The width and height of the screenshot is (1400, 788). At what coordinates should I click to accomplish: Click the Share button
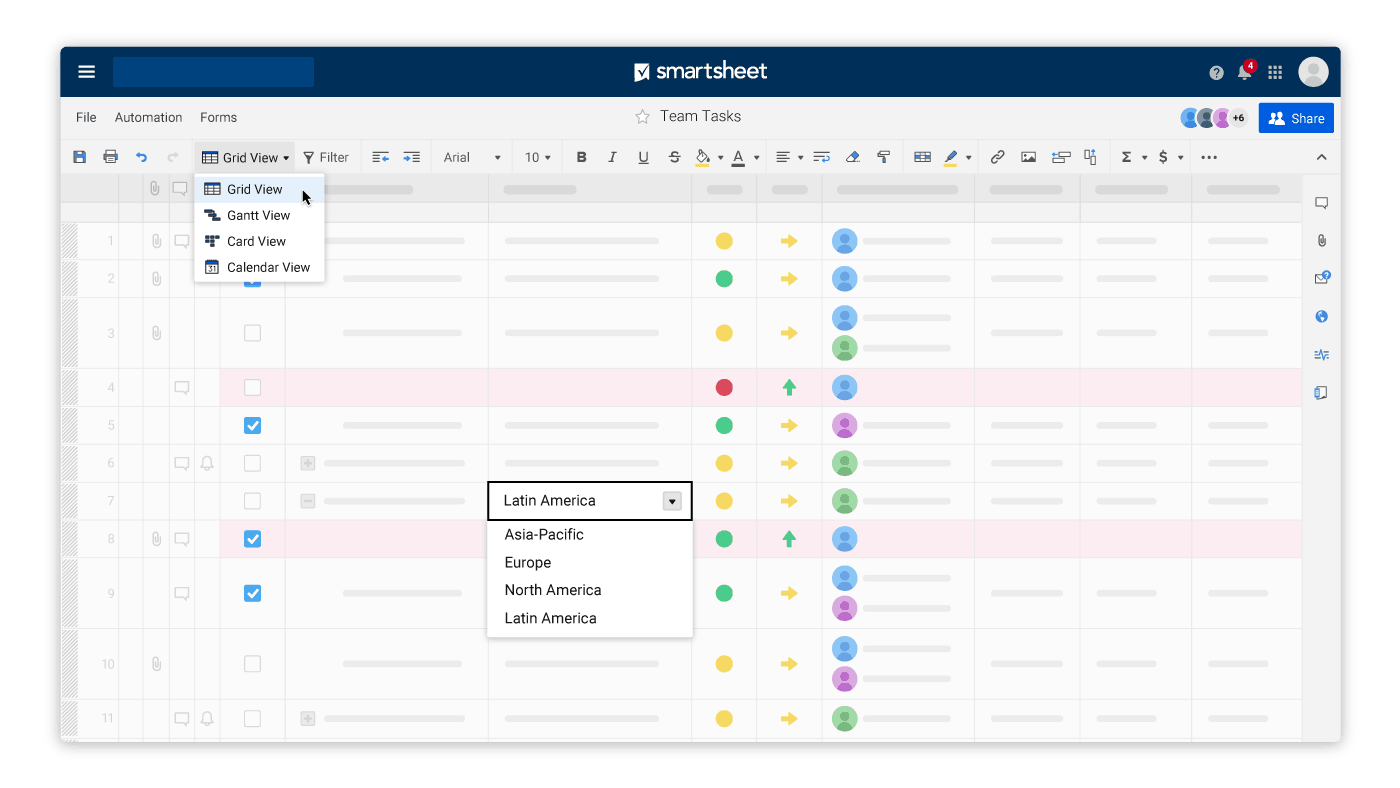(x=1296, y=118)
